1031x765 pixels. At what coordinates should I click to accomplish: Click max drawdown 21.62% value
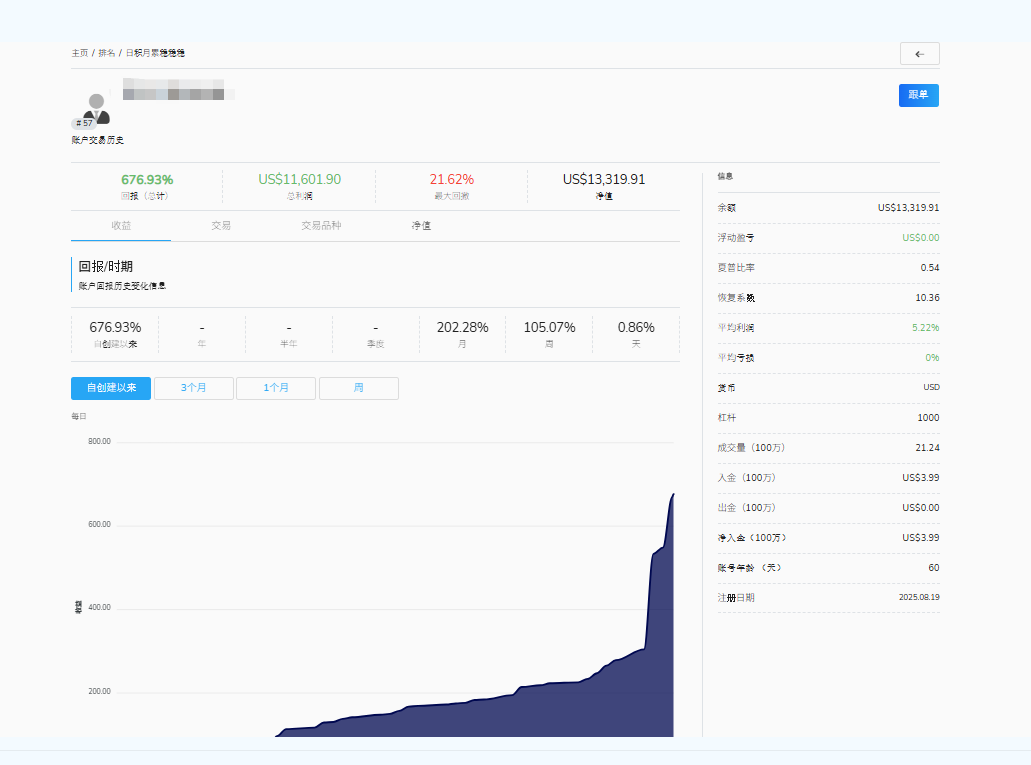point(452,179)
